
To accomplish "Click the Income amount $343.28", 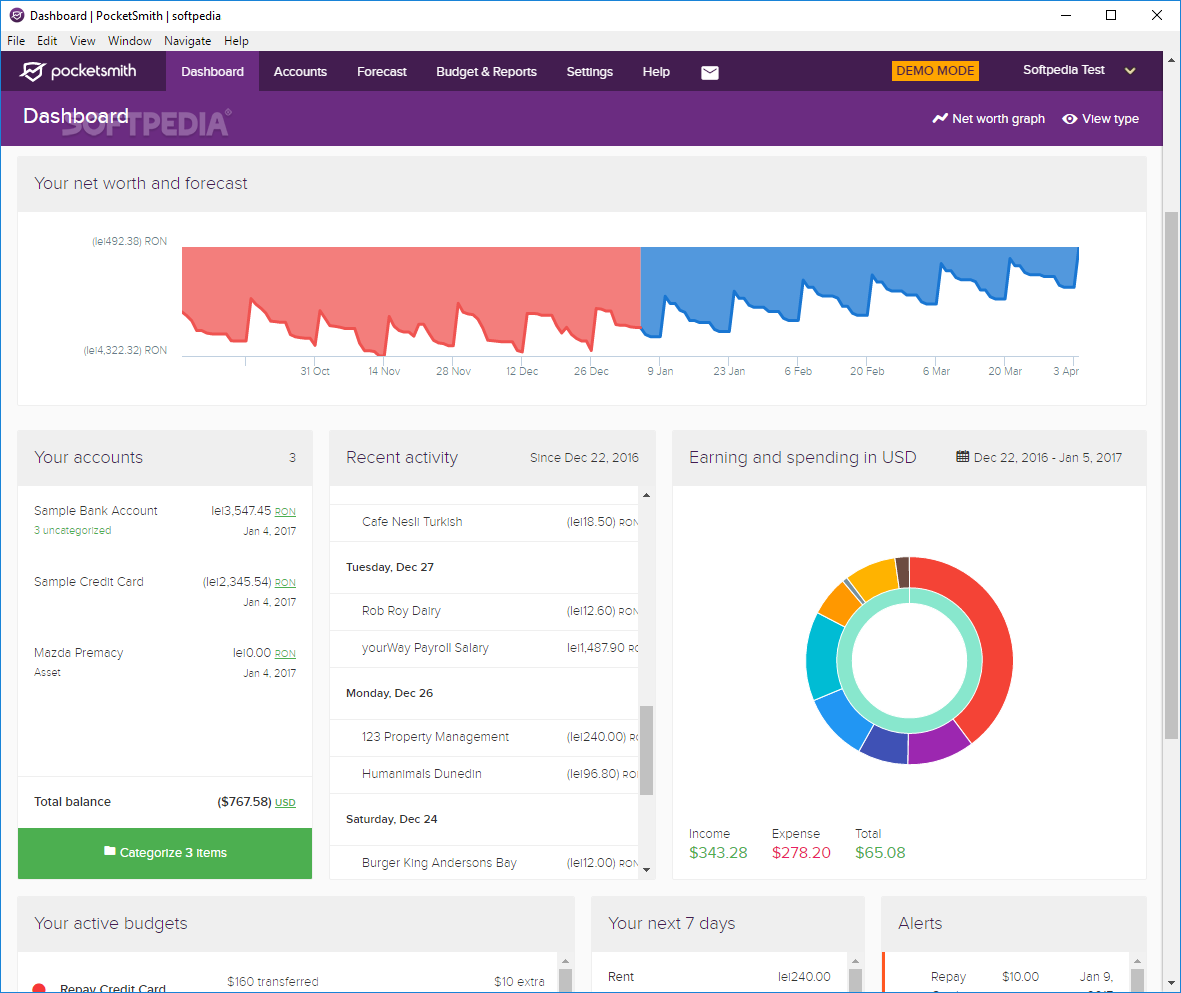I will pyautogui.click(x=718, y=853).
